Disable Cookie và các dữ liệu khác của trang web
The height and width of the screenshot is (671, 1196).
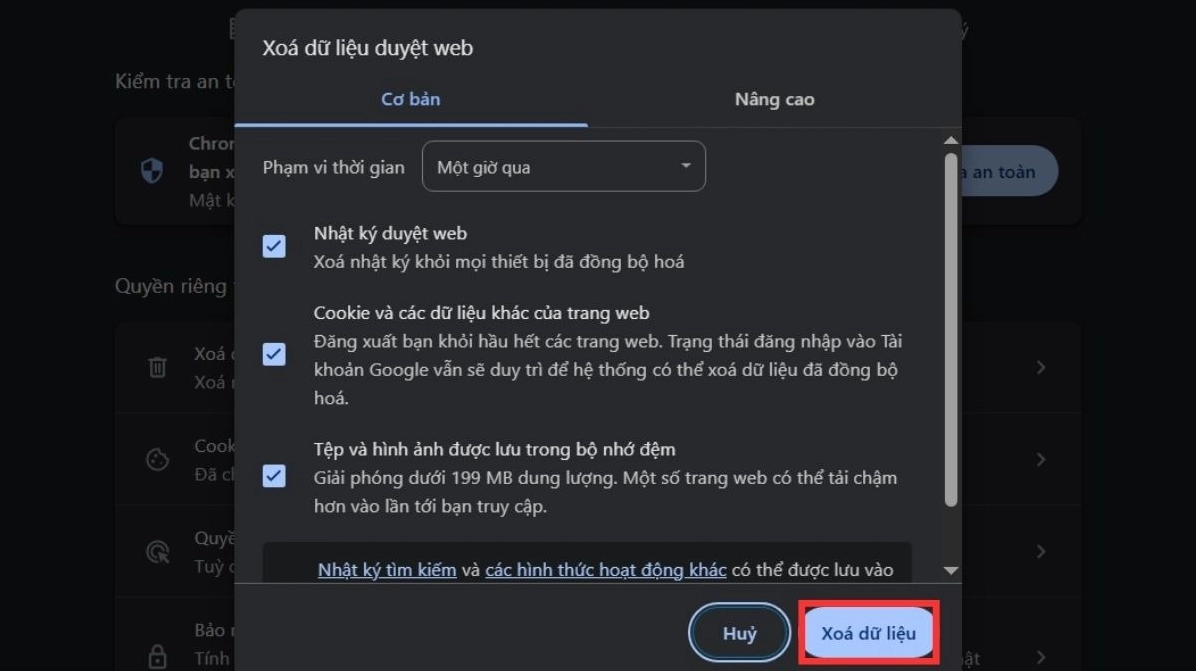tap(273, 354)
